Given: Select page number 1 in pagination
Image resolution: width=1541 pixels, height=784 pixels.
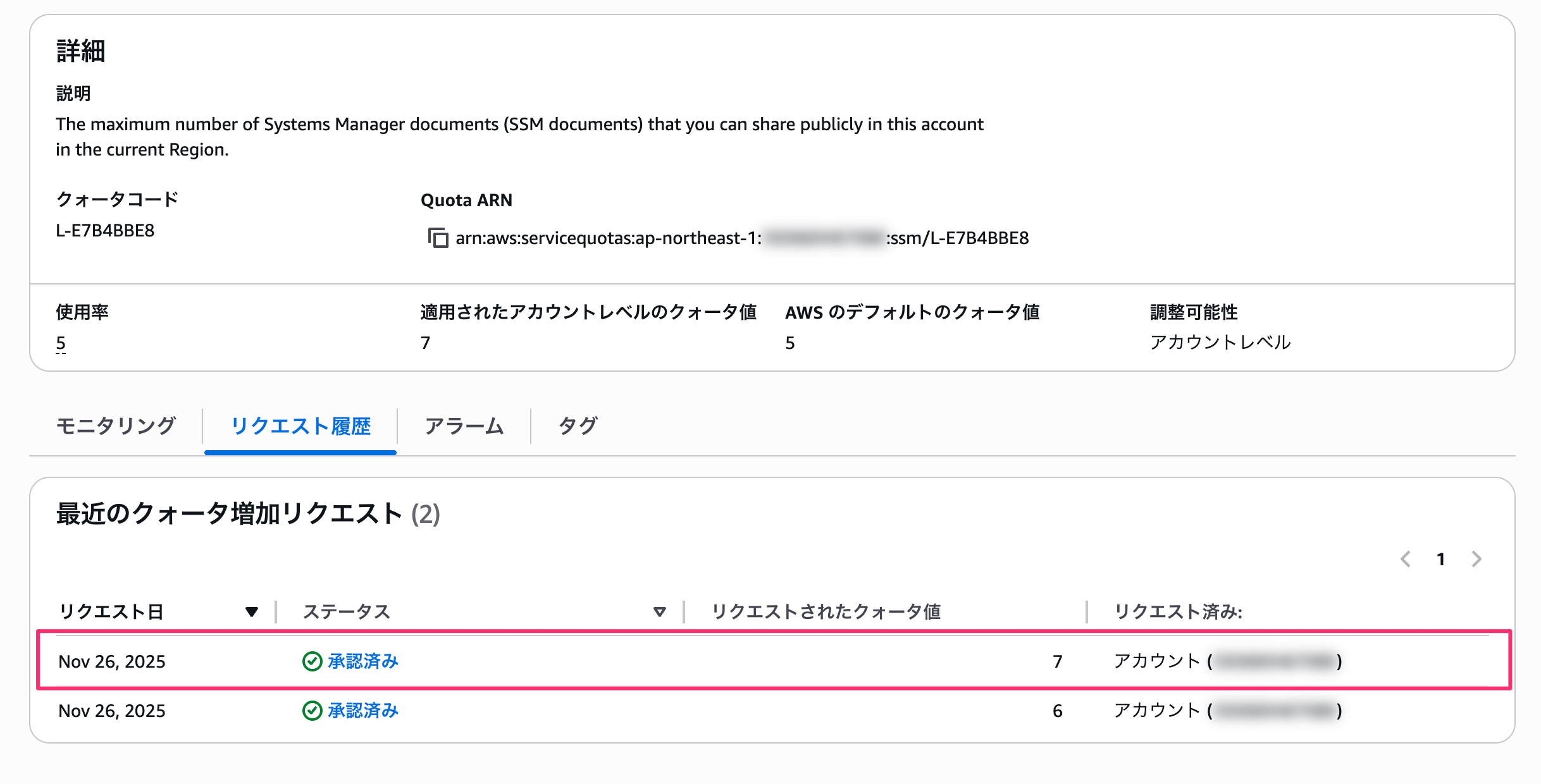Looking at the screenshot, I should pyautogui.click(x=1441, y=559).
